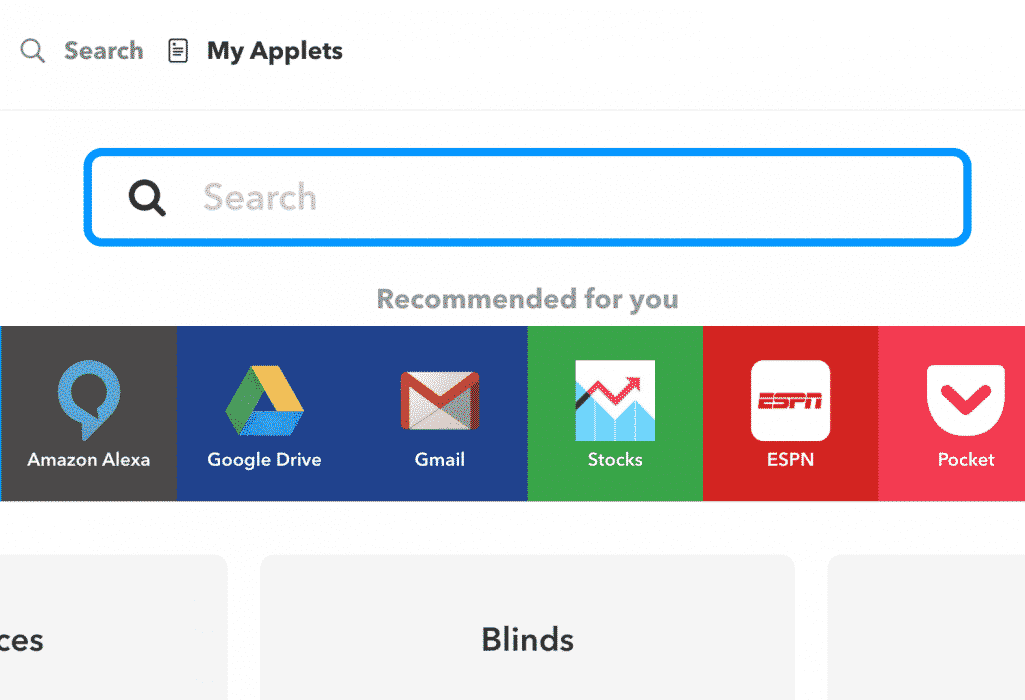Click the applets document icon

pyautogui.click(x=178, y=50)
